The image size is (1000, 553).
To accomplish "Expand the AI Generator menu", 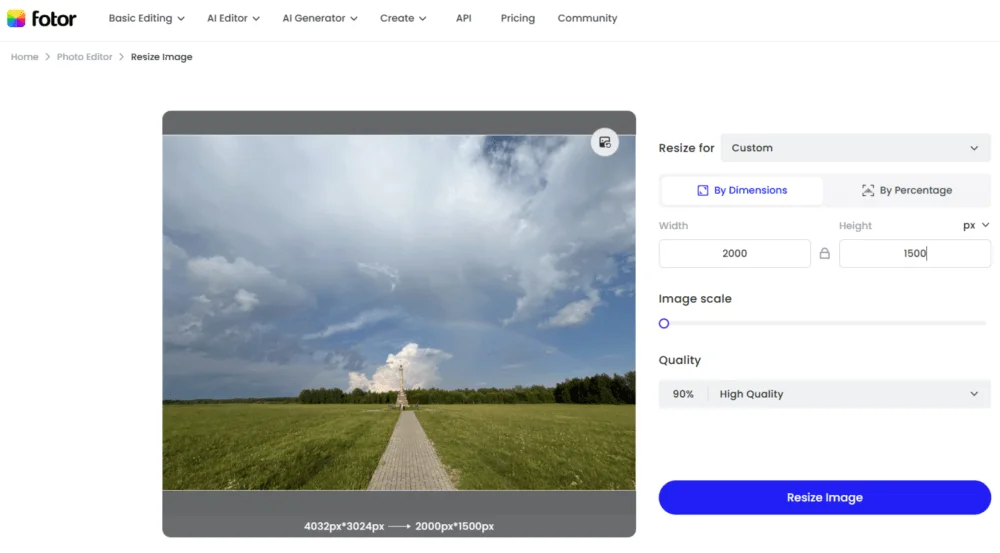I will tap(319, 18).
